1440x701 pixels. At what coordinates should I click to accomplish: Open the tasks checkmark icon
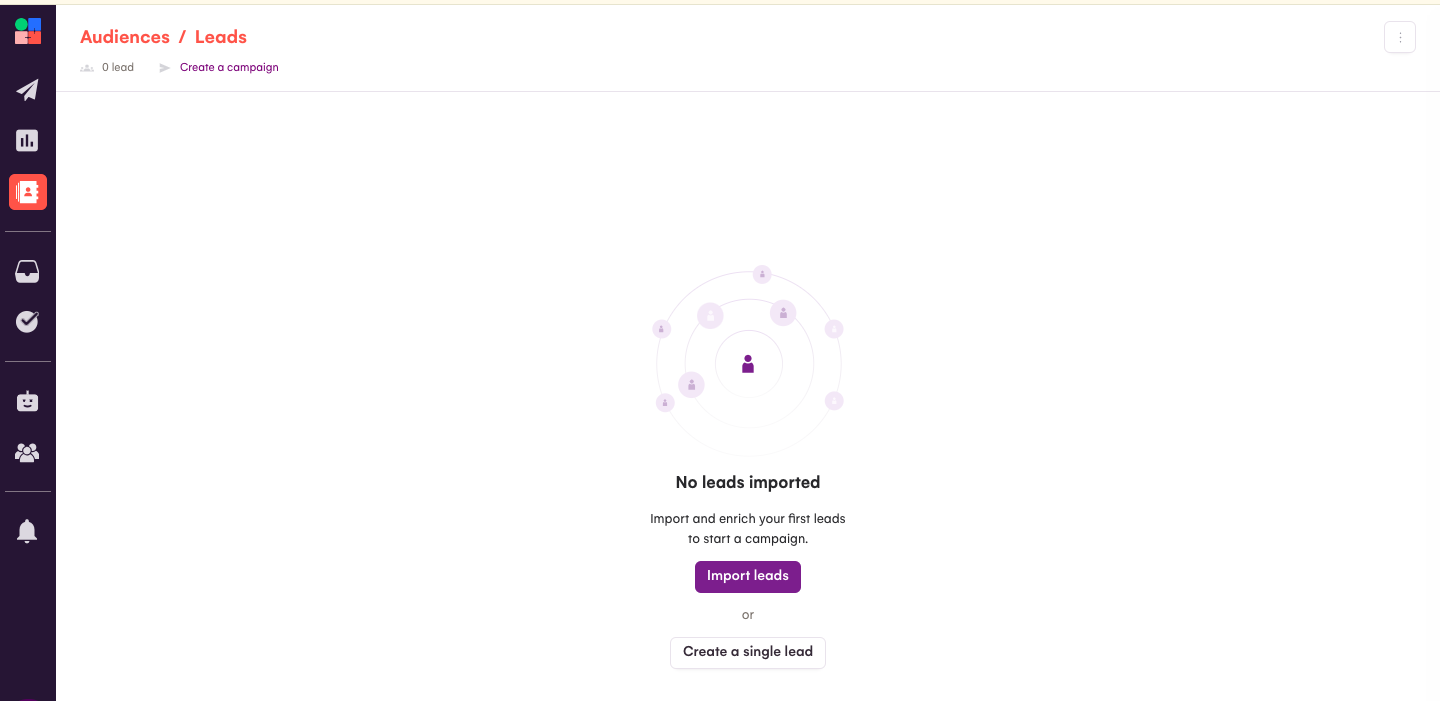28,321
